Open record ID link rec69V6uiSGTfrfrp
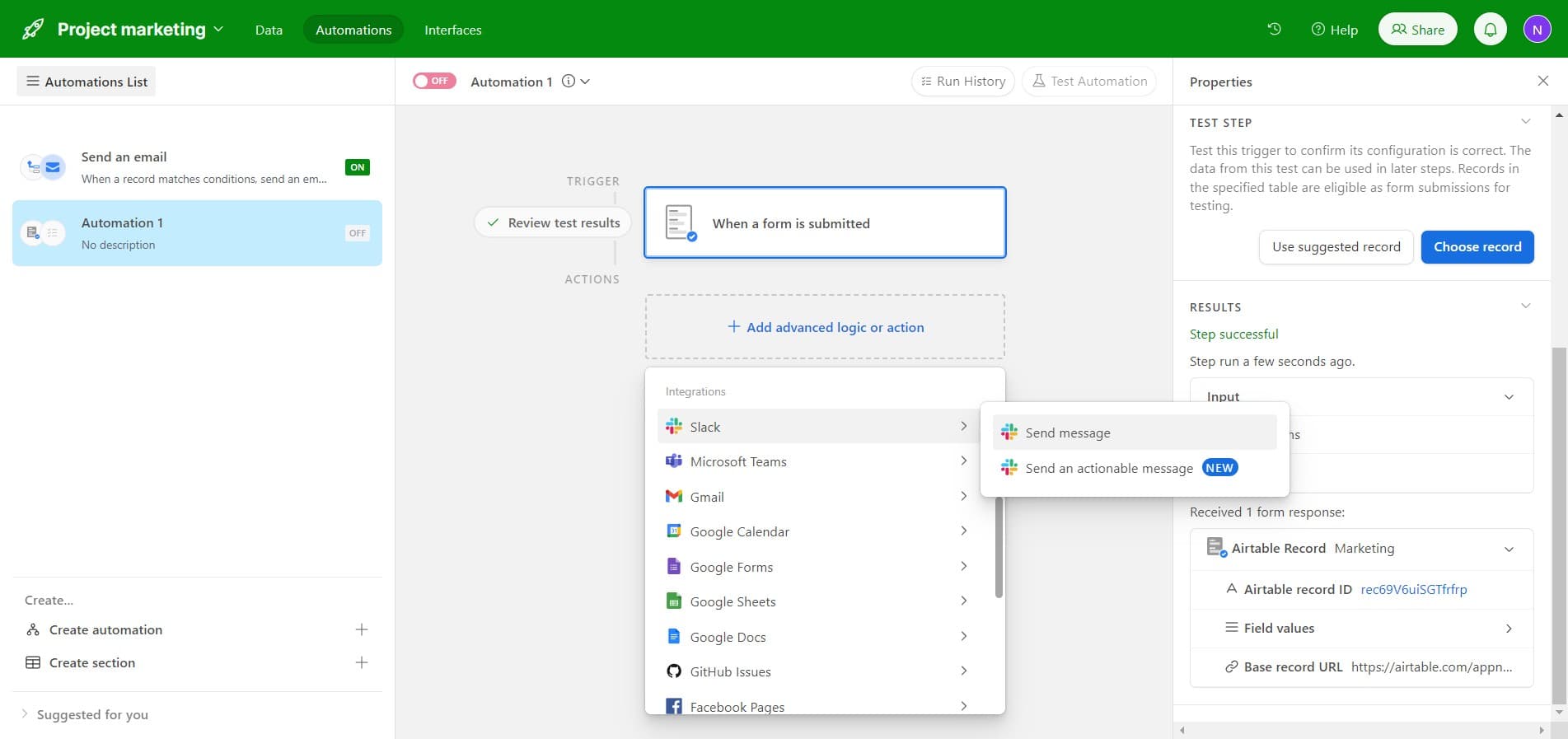This screenshot has width=1568, height=739. (x=1413, y=589)
